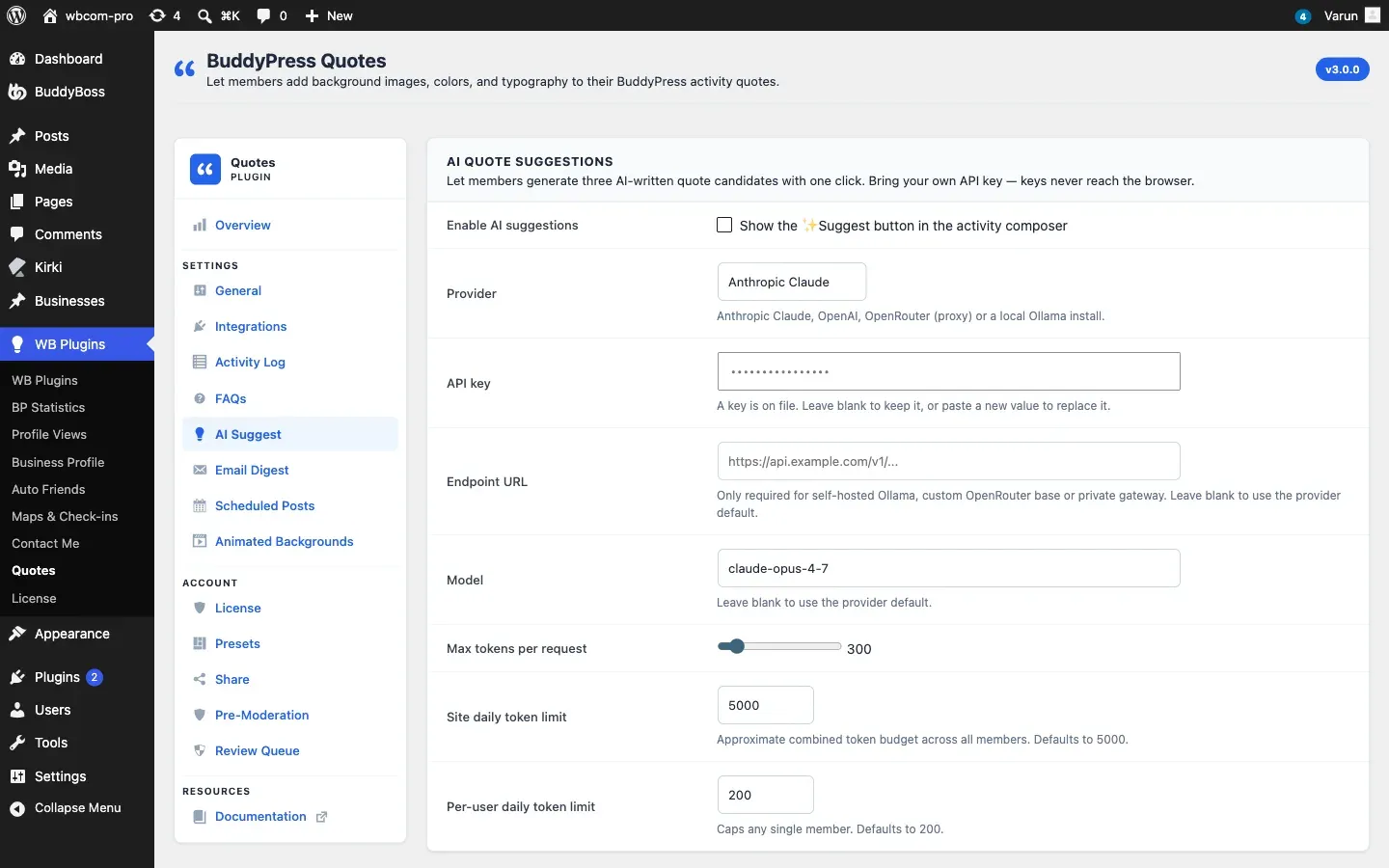Click into the Endpoint URL field
This screenshot has height=868, width=1389.
949,461
